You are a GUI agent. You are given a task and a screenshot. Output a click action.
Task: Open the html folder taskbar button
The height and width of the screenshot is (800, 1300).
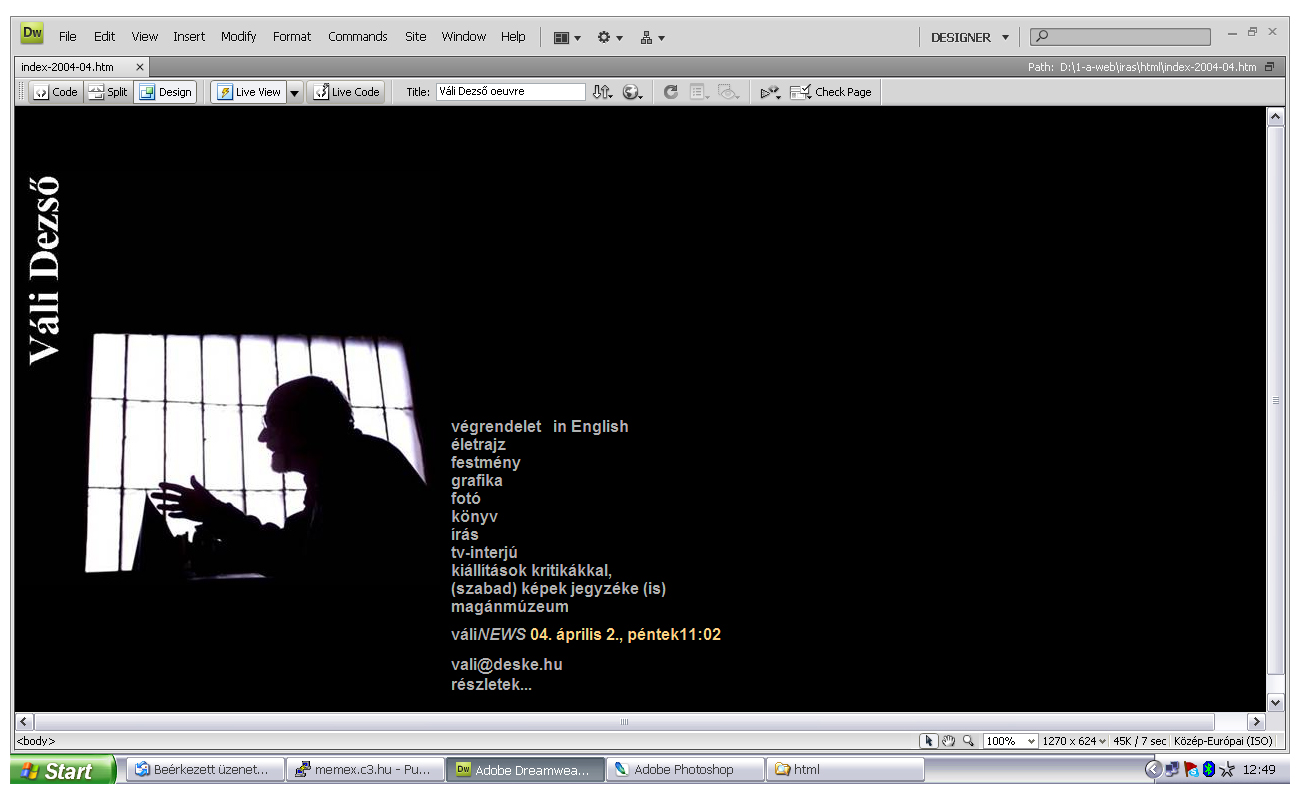pos(845,770)
